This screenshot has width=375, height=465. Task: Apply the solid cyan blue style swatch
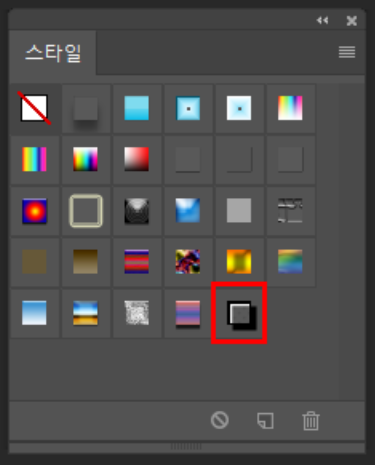pyautogui.click(x=137, y=108)
